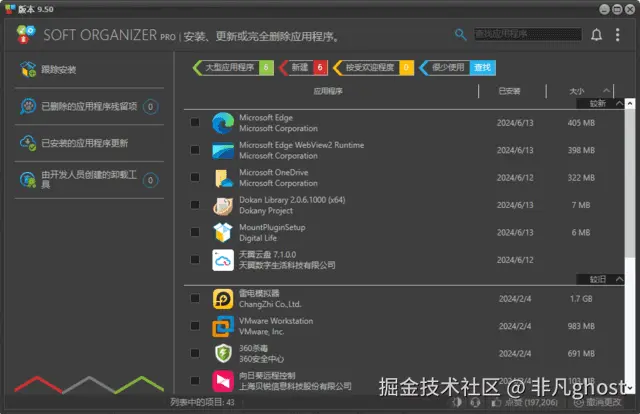The height and width of the screenshot is (414, 640).
Task: Click the Dokany Project publisher text
Action: [266, 211]
